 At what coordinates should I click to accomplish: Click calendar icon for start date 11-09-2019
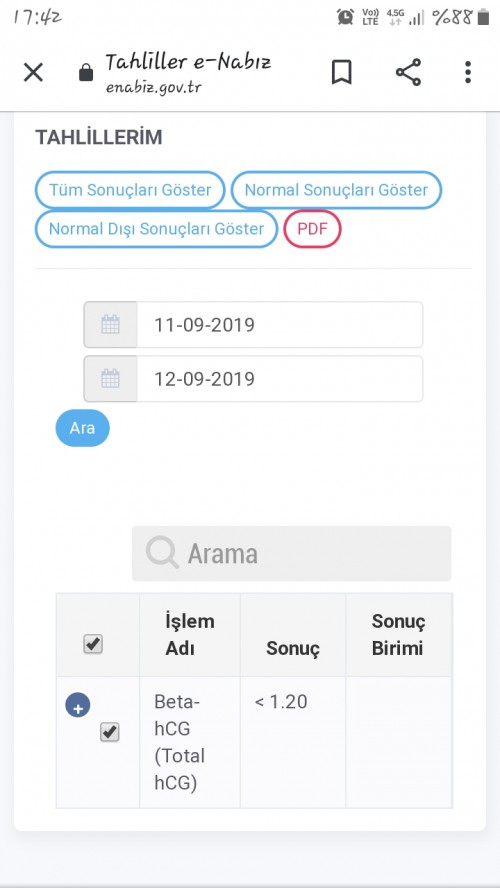[110, 325]
